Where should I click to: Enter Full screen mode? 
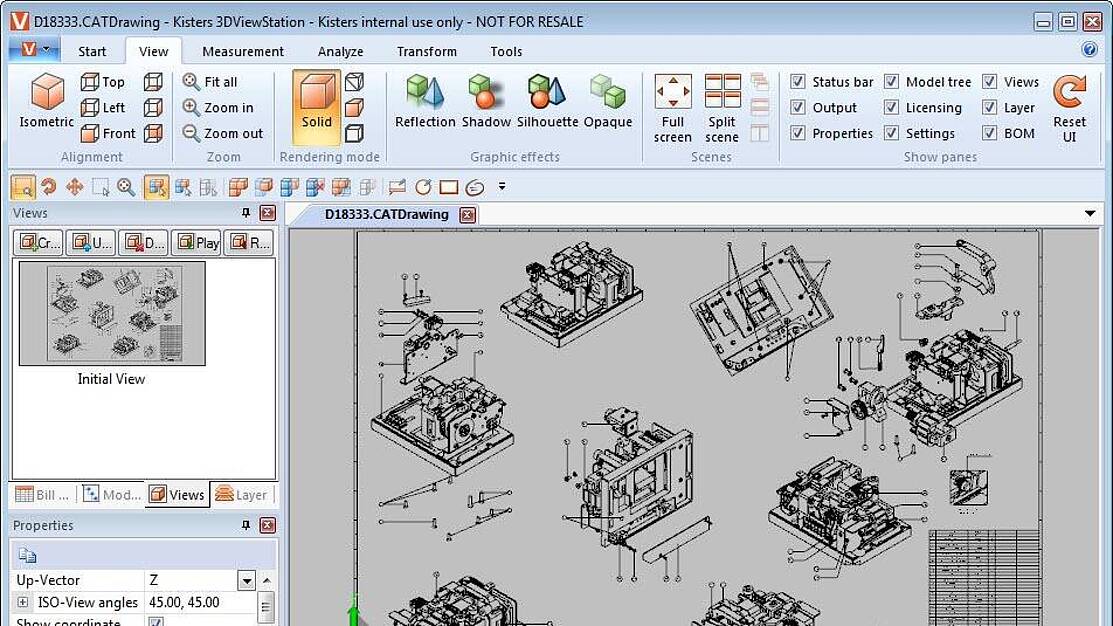pyautogui.click(x=673, y=93)
